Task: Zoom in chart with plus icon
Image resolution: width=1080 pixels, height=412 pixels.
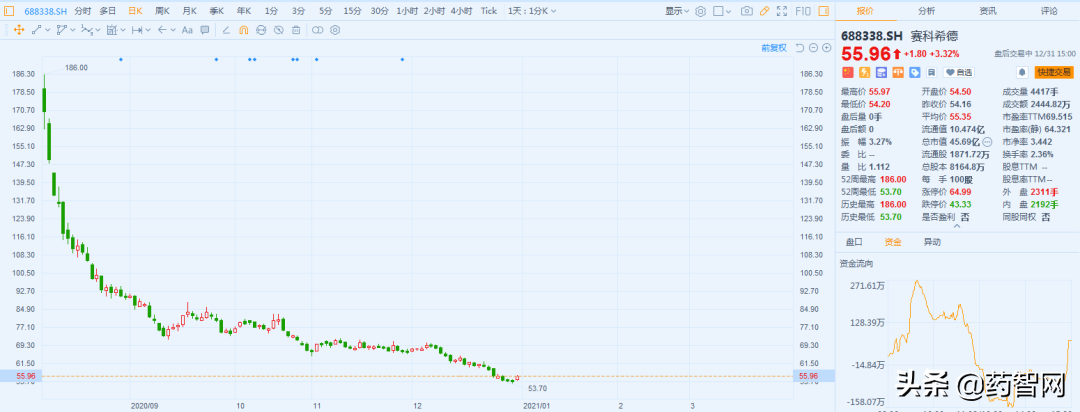Action: tap(827, 48)
